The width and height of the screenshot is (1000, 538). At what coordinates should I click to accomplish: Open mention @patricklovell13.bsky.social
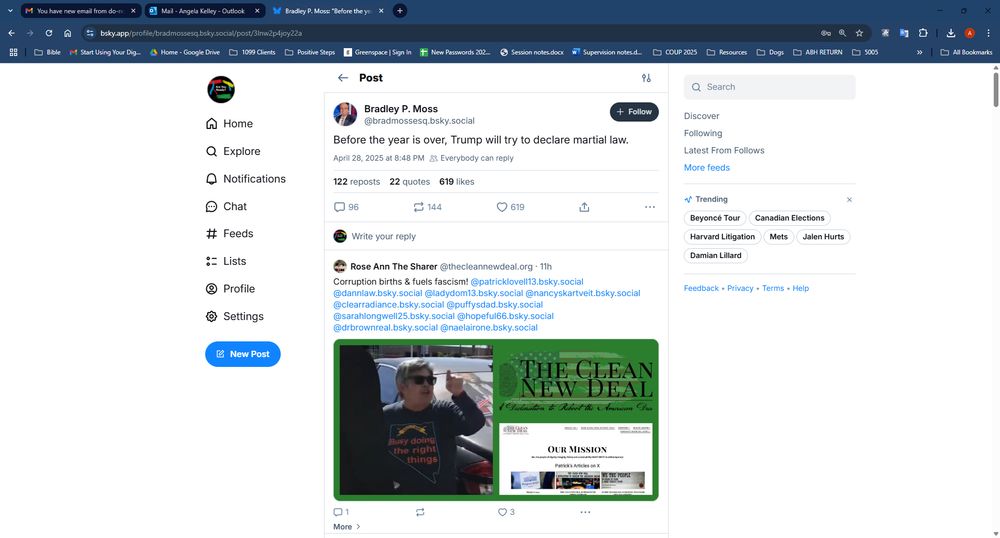point(527,282)
